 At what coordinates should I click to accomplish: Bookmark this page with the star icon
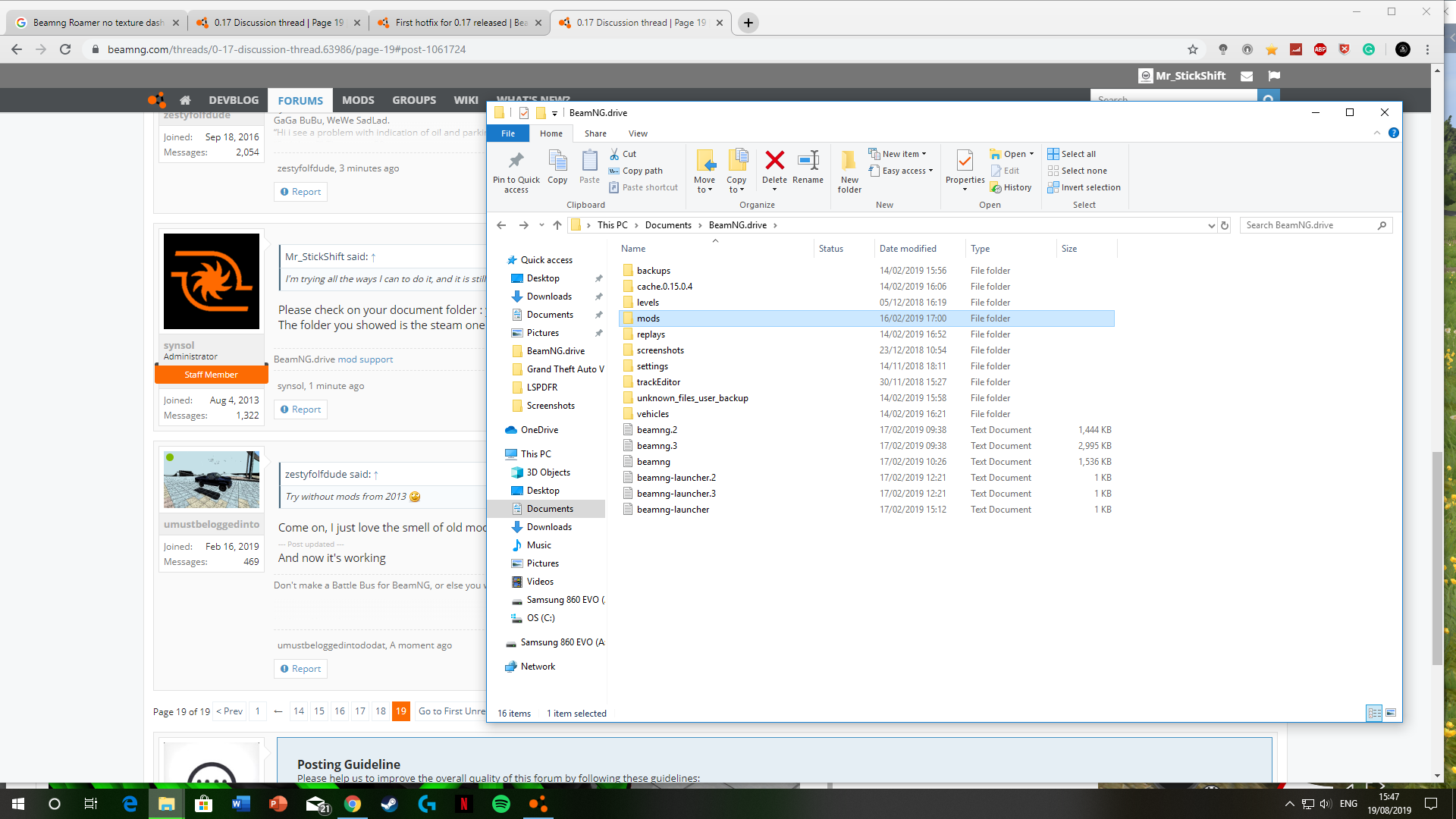click(x=1193, y=49)
